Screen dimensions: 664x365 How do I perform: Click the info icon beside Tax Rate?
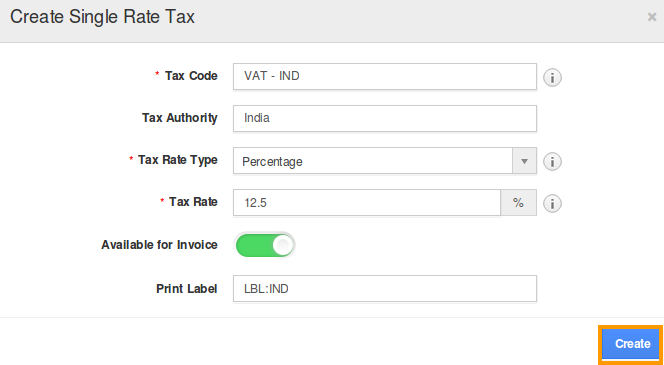coord(552,203)
